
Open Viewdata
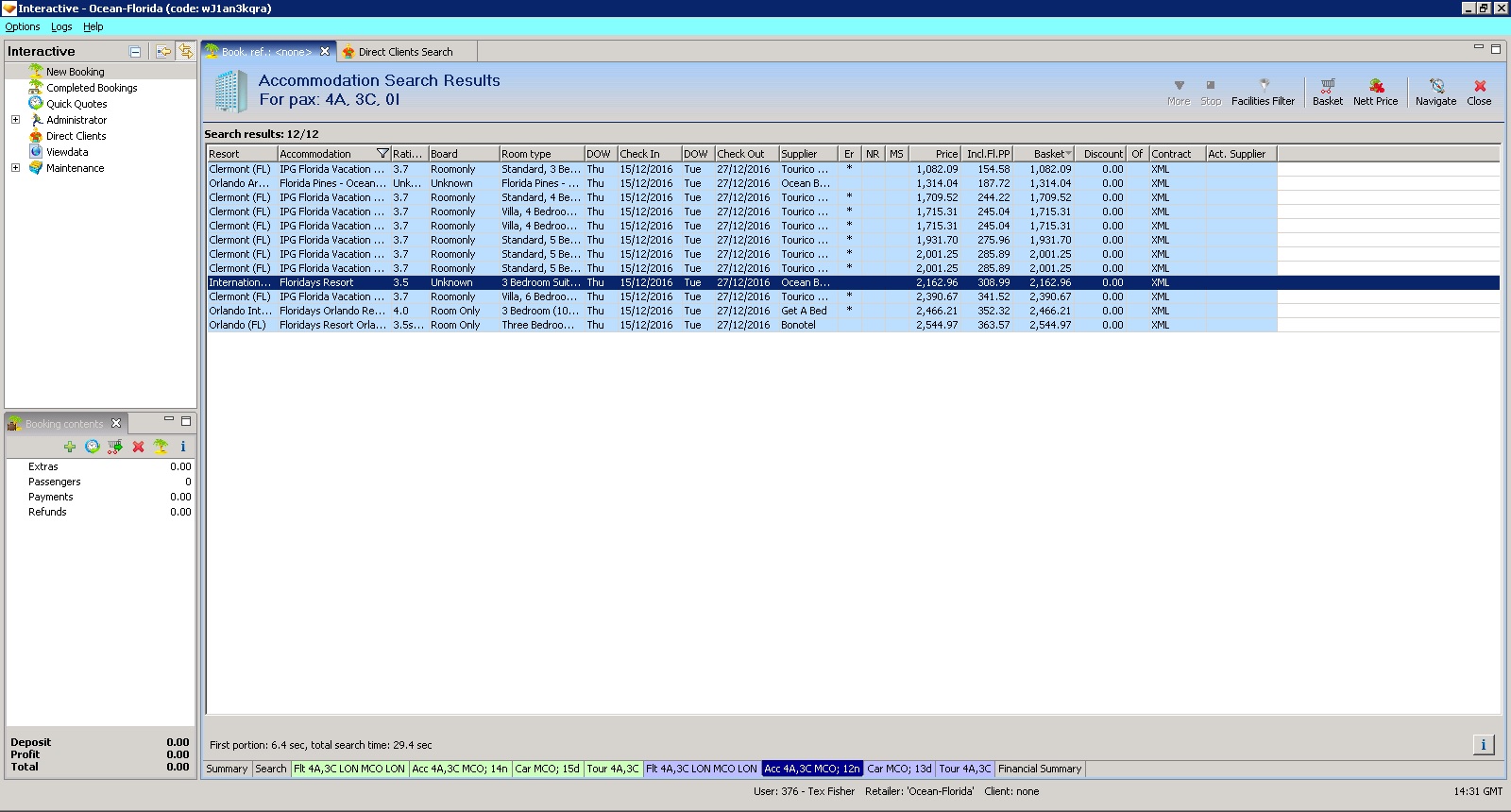click(x=67, y=152)
